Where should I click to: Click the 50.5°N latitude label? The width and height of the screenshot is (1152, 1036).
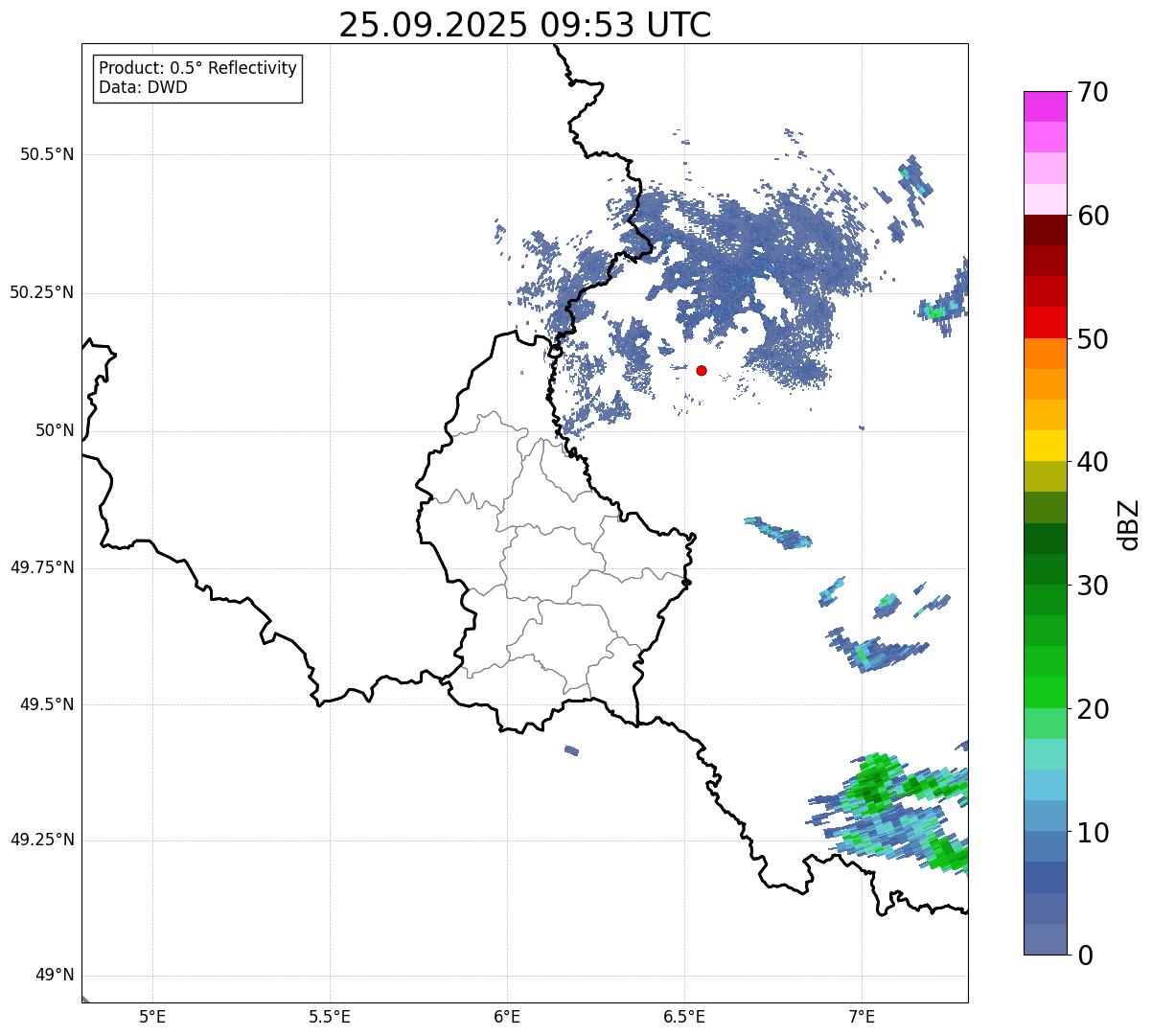click(47, 154)
